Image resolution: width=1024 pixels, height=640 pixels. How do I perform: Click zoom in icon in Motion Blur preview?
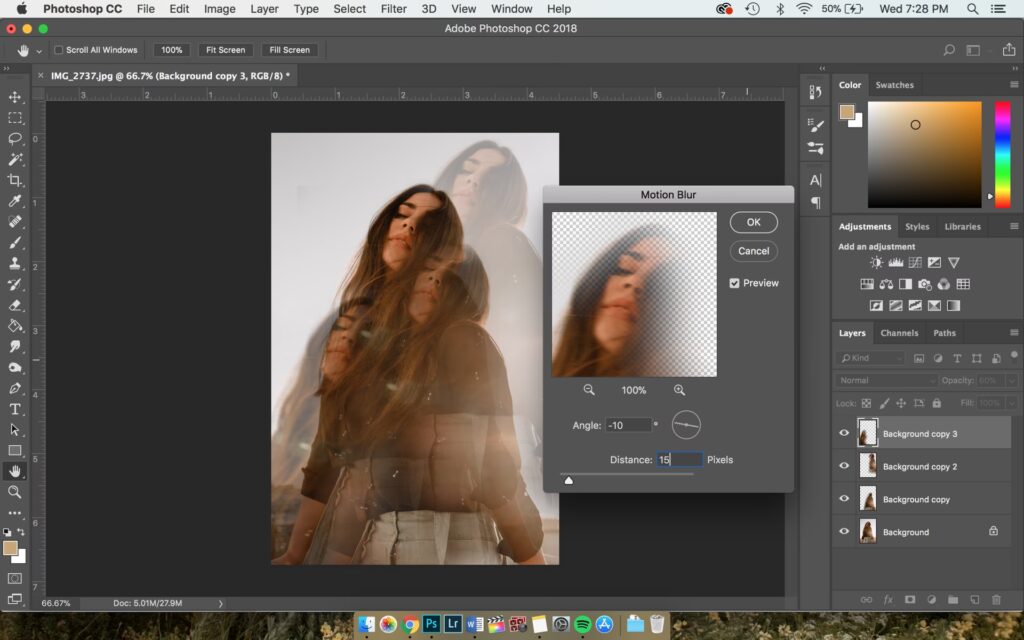point(679,390)
